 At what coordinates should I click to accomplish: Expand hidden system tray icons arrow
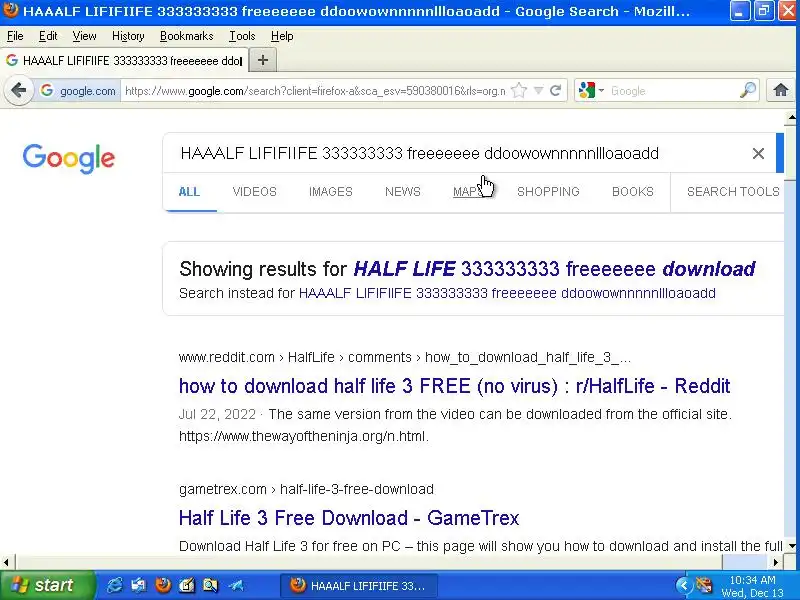(x=684, y=586)
